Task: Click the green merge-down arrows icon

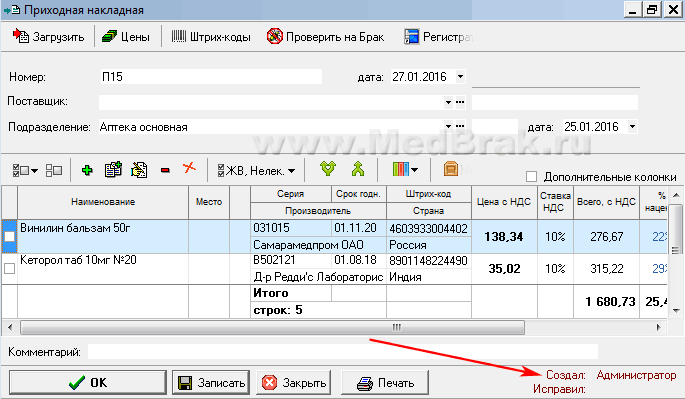Action: coord(328,169)
